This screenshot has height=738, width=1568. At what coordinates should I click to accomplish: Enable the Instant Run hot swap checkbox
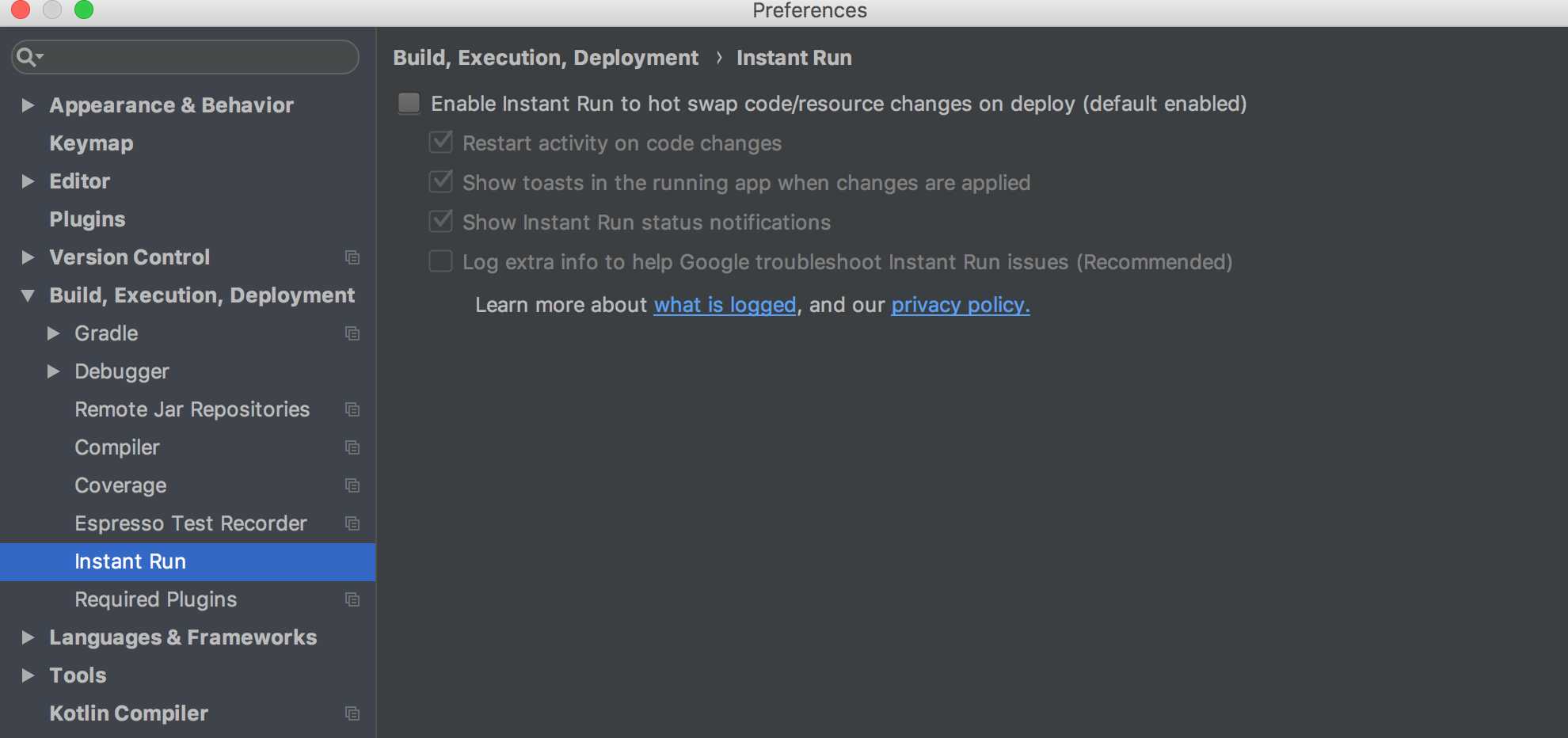point(409,103)
